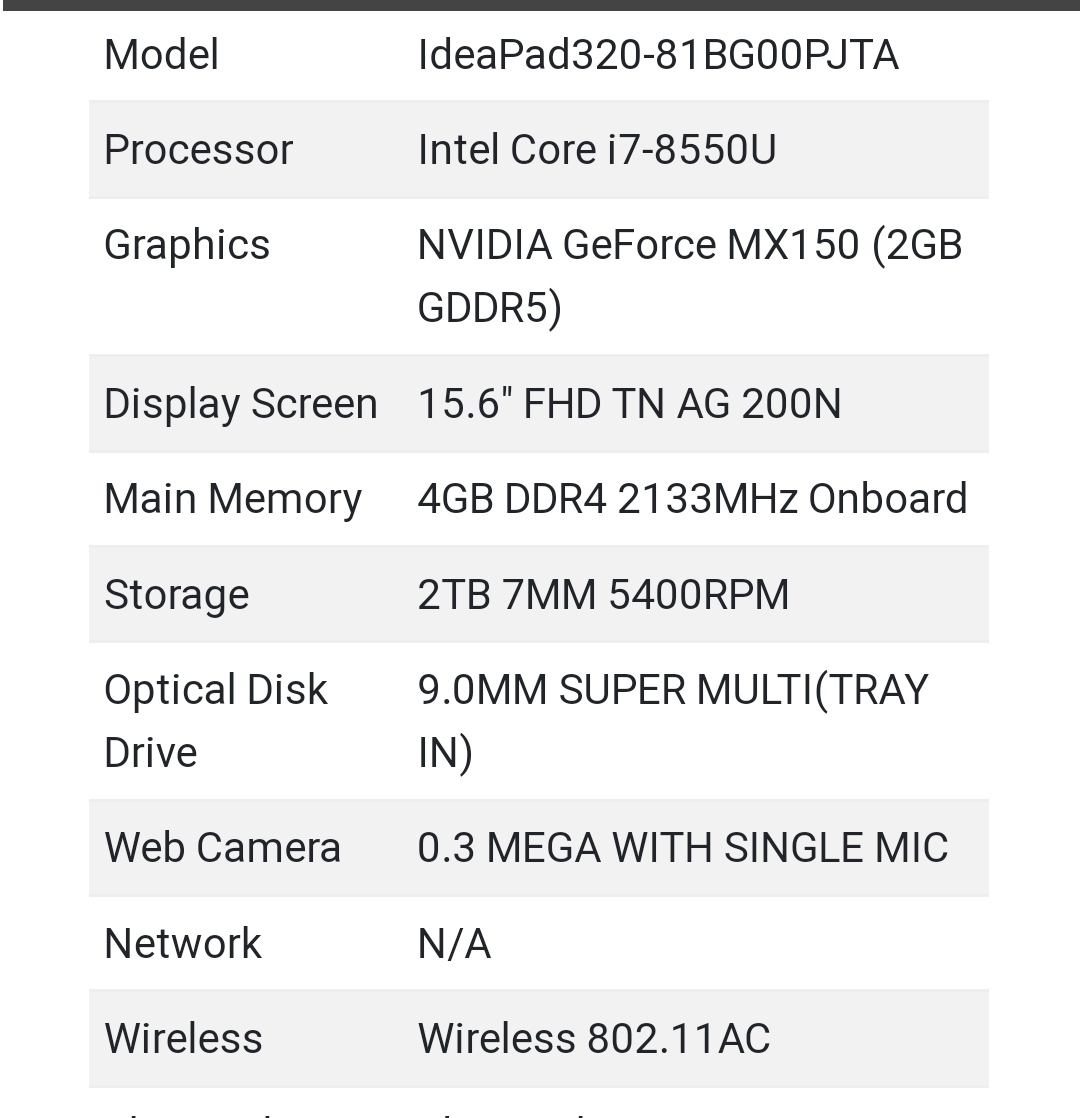Select the Web Camera label
The width and height of the screenshot is (1080, 1118).
222,848
